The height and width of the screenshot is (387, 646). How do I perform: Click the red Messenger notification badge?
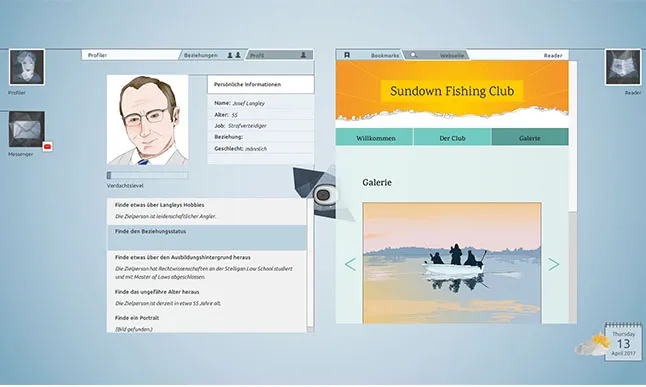coord(47,146)
